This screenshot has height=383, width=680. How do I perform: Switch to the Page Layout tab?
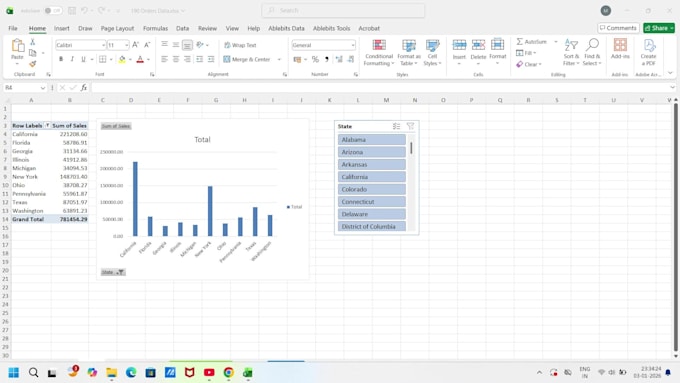tap(117, 28)
